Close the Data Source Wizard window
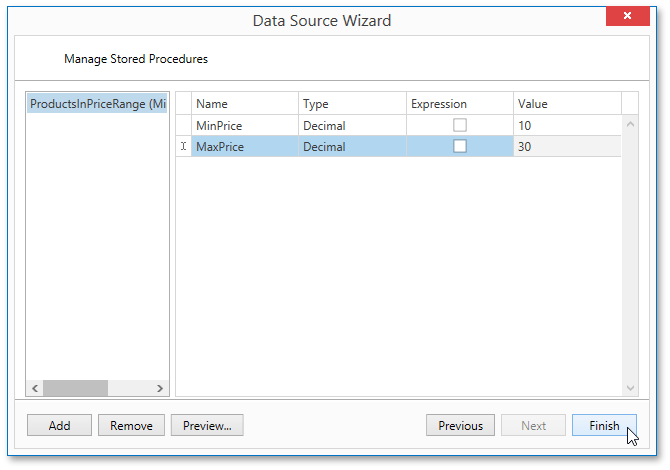The width and height of the screenshot is (670, 470). point(627,17)
